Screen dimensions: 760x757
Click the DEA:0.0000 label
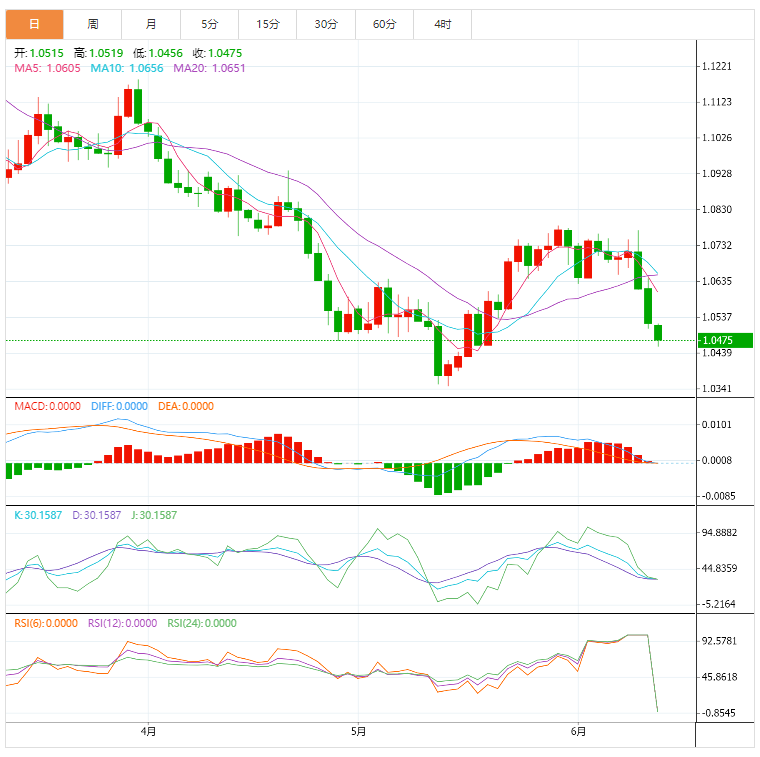(x=186, y=406)
